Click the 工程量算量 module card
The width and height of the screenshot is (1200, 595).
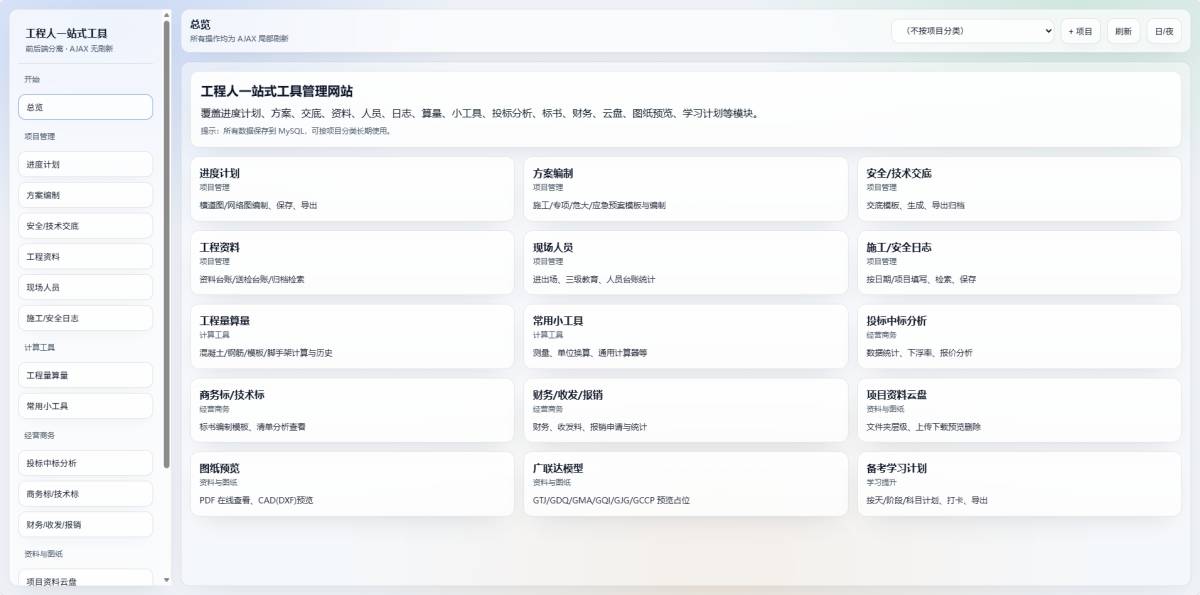coord(351,336)
